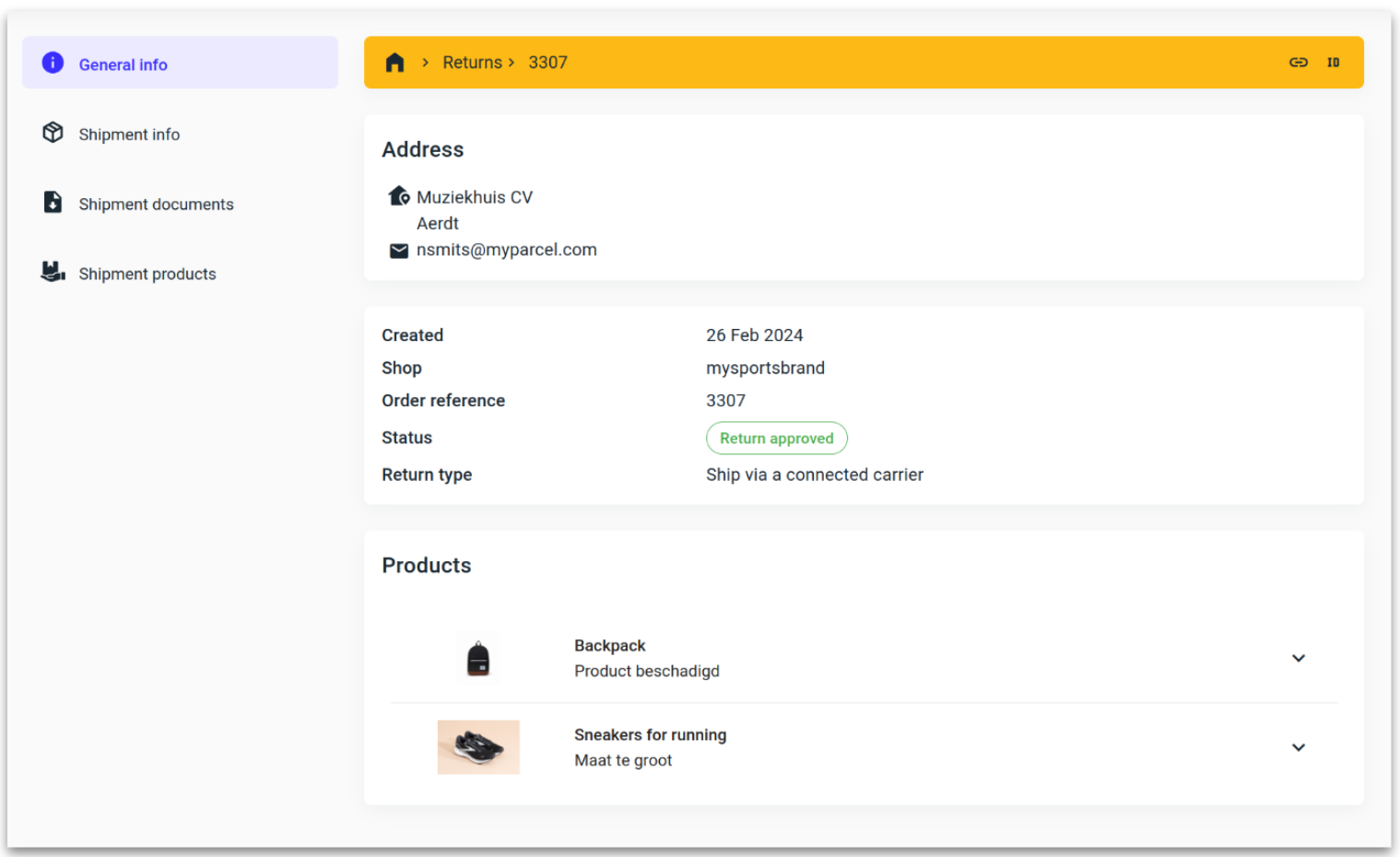The height and width of the screenshot is (857, 1400).
Task: Expand the Sneakers for running row
Action: pyautogui.click(x=1298, y=747)
